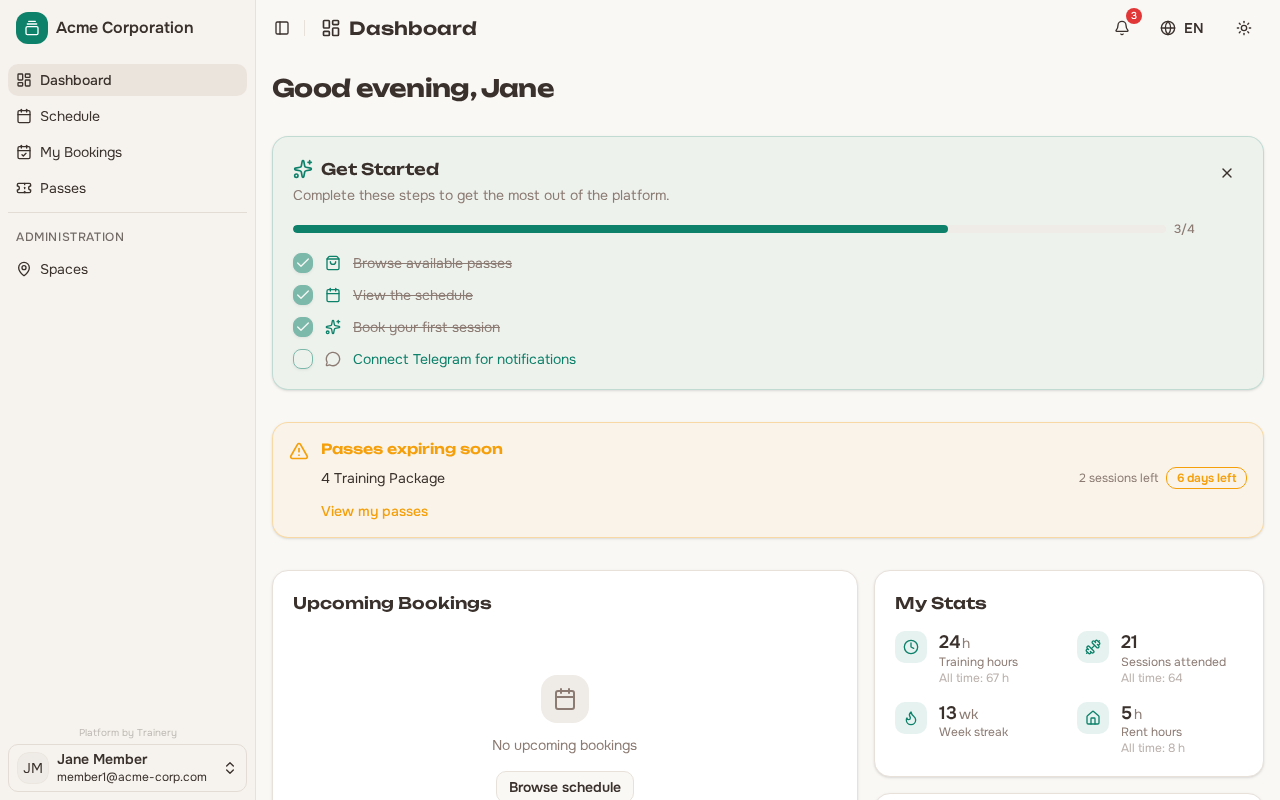Click the Browse schedule button
The image size is (1280, 800).
[x=565, y=786]
